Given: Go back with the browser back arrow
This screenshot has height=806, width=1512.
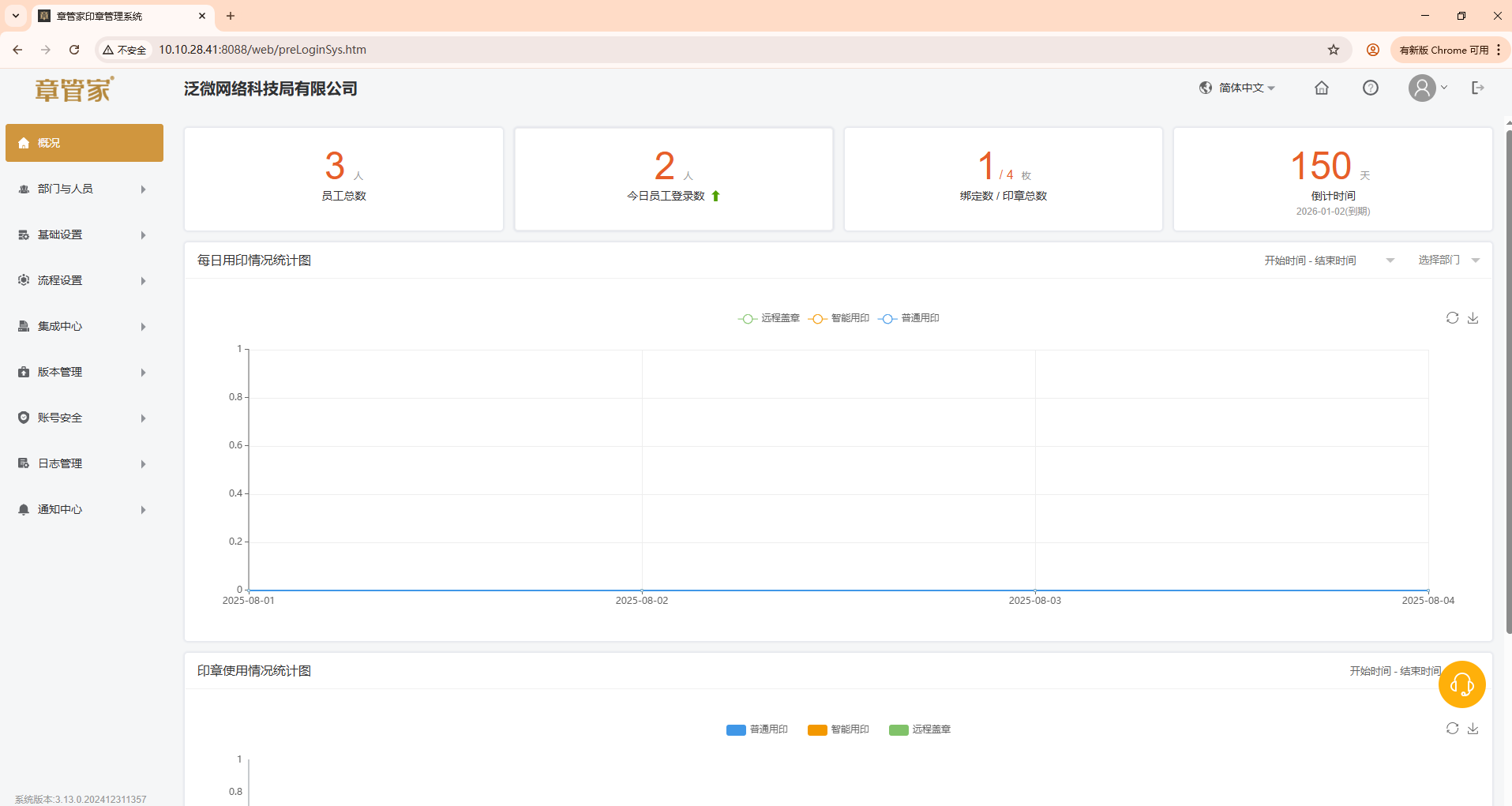Looking at the screenshot, I should click(17, 50).
